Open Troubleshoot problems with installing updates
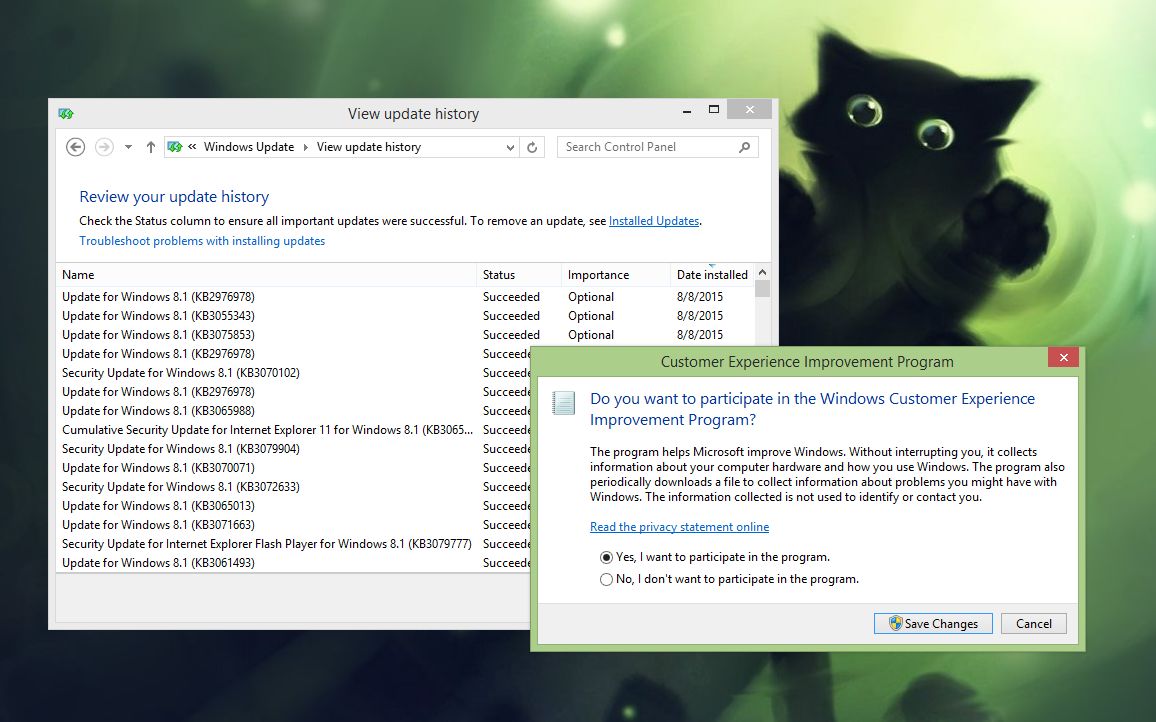The height and width of the screenshot is (722, 1156). click(x=202, y=240)
